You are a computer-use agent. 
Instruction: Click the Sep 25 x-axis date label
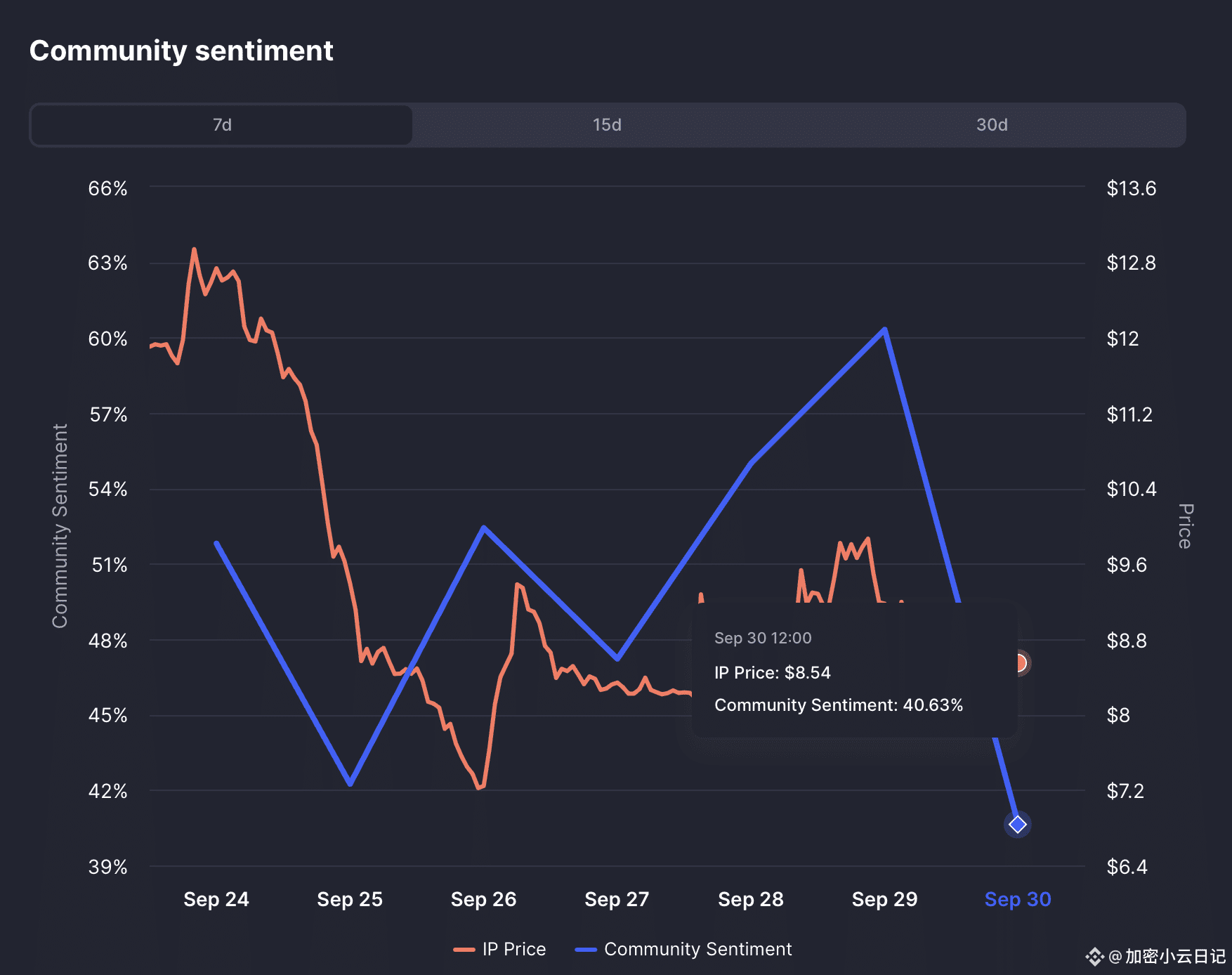(x=350, y=899)
